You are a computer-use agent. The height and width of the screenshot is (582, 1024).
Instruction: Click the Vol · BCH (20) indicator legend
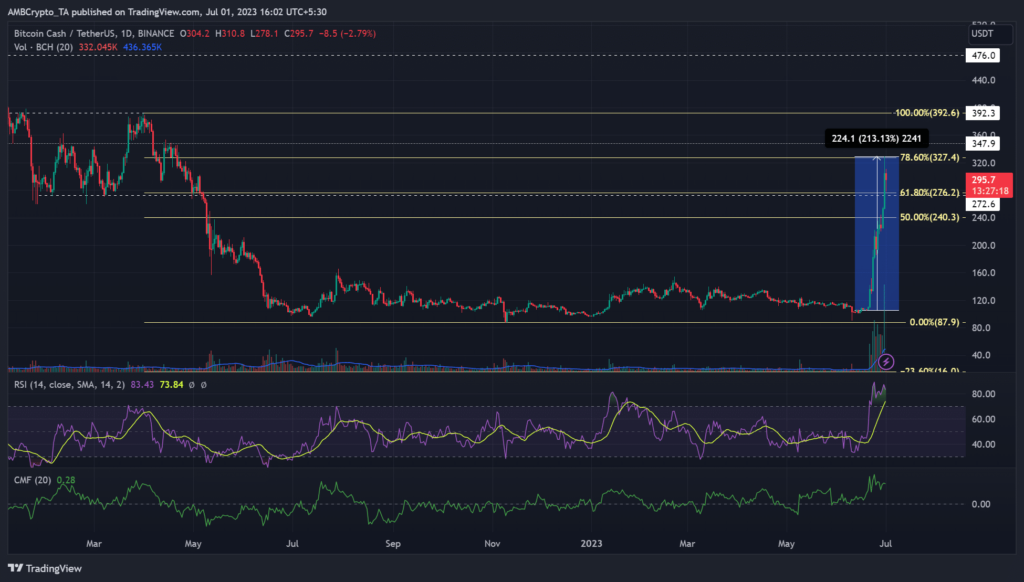42,45
